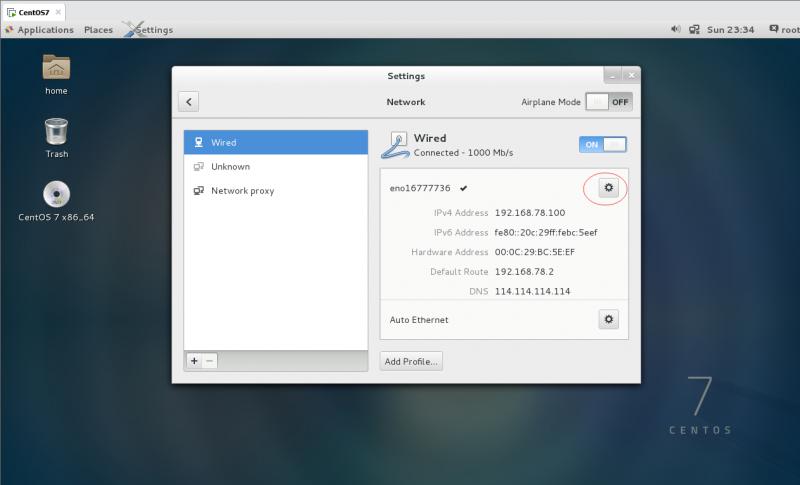The image size is (800, 485).
Task: Open the root user menu
Action: [x=785, y=30]
